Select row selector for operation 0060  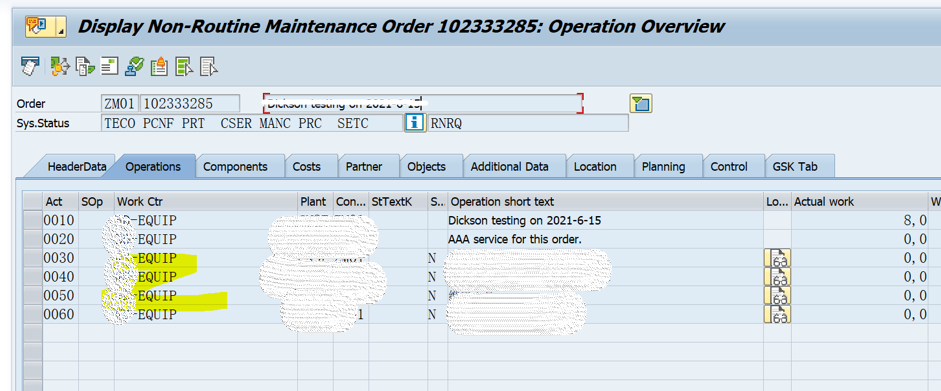click(x=32, y=314)
